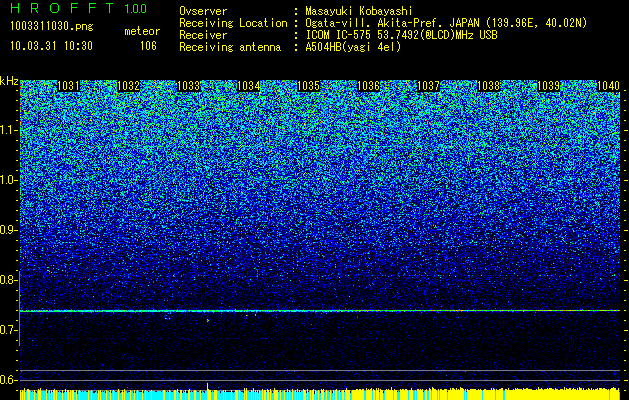Click the 1040 time marker
Image resolution: width=629 pixels, height=400 pixels.
608,86
